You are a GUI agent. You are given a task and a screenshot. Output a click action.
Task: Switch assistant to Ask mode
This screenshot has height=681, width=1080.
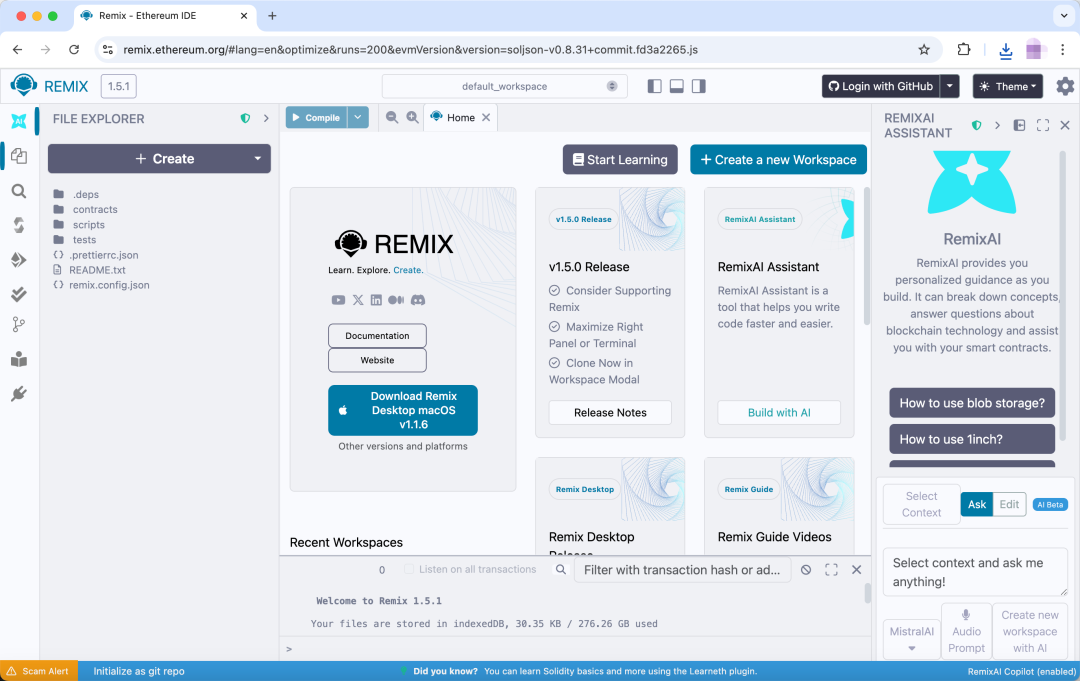point(977,504)
